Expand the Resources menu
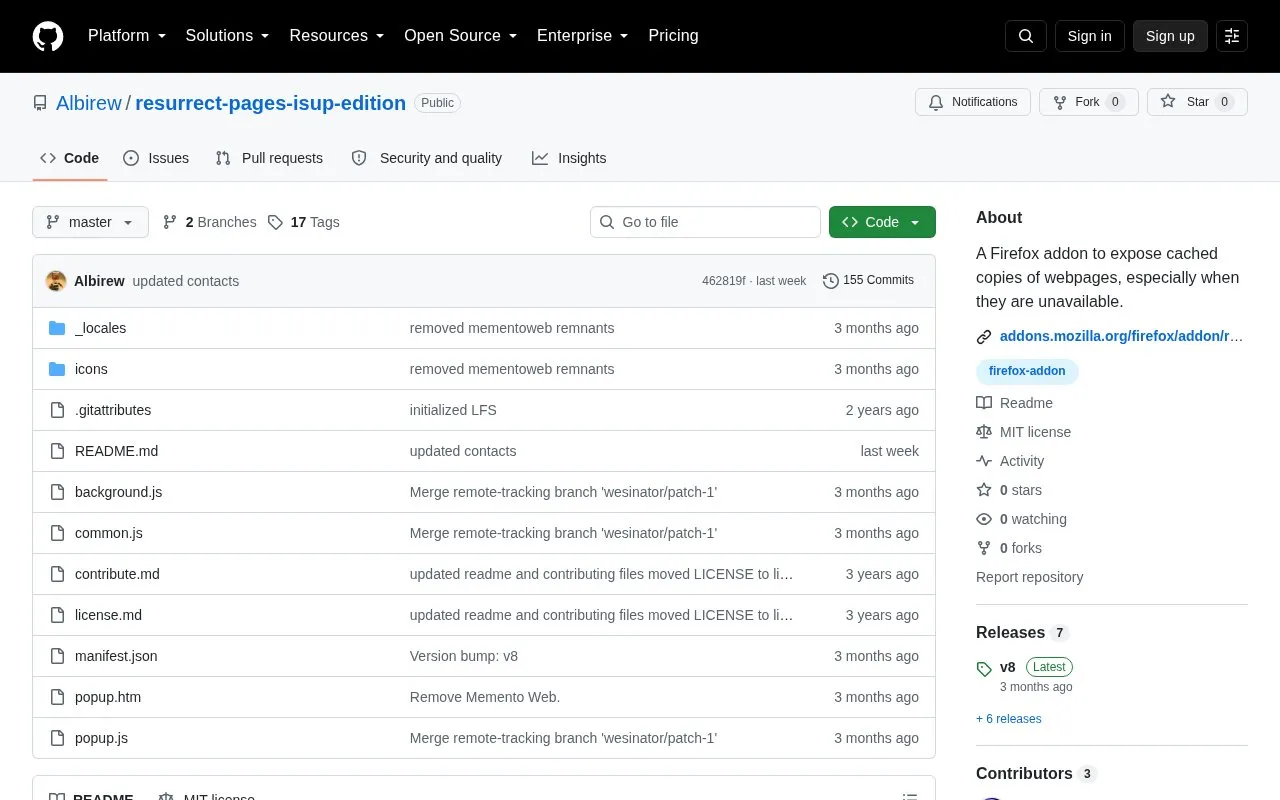 (337, 36)
